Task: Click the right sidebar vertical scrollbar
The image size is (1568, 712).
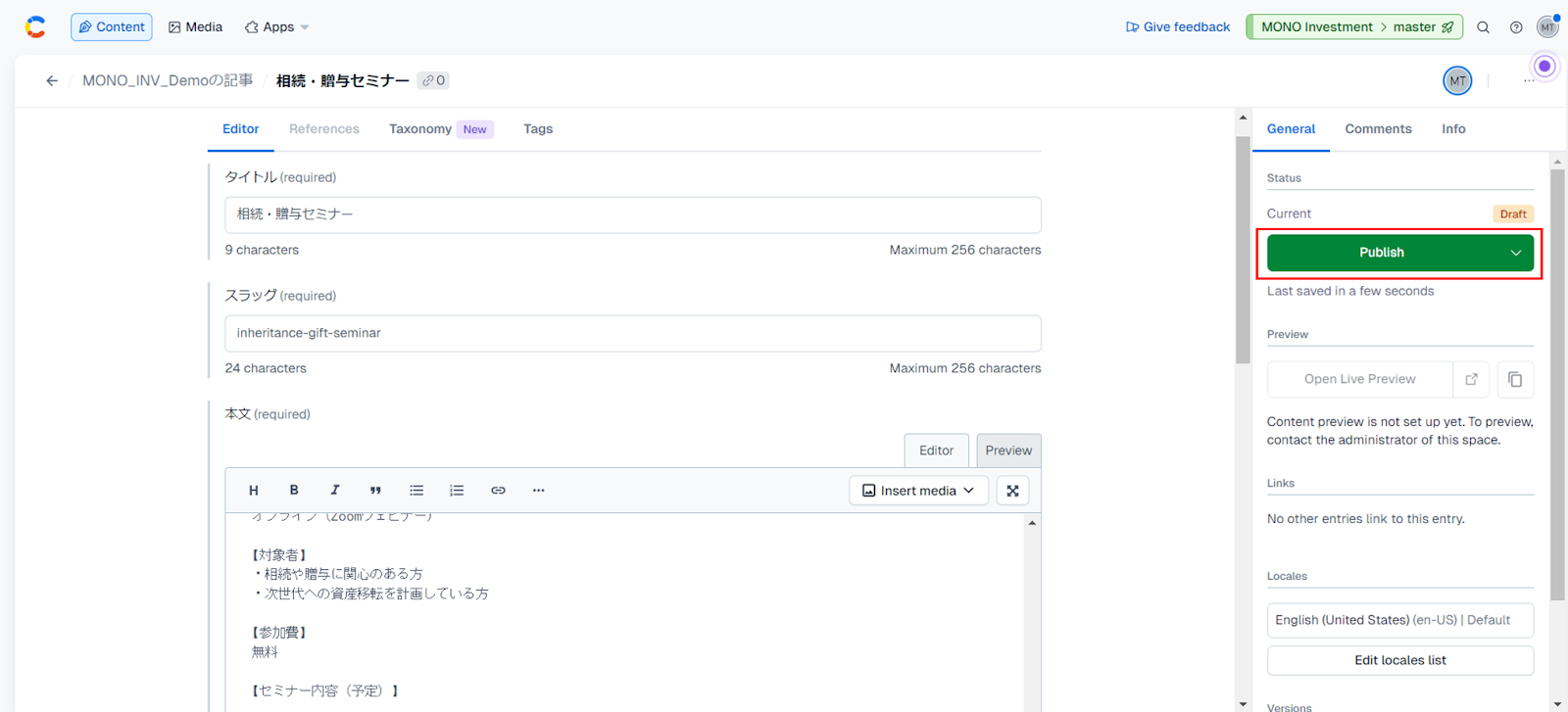Action: 1557,384
